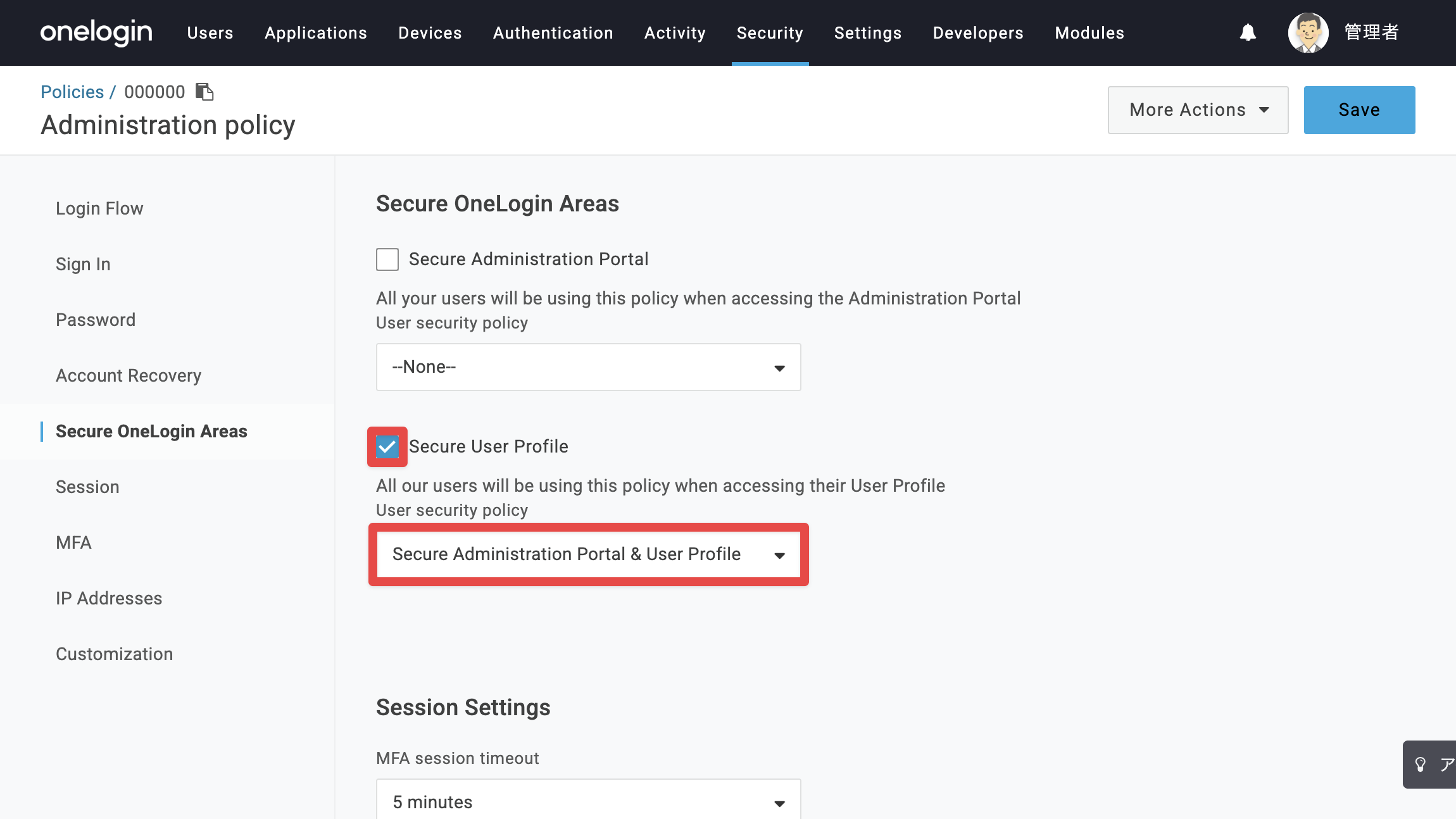1456x819 pixels.
Task: Open the admin user avatar menu
Action: (1308, 32)
